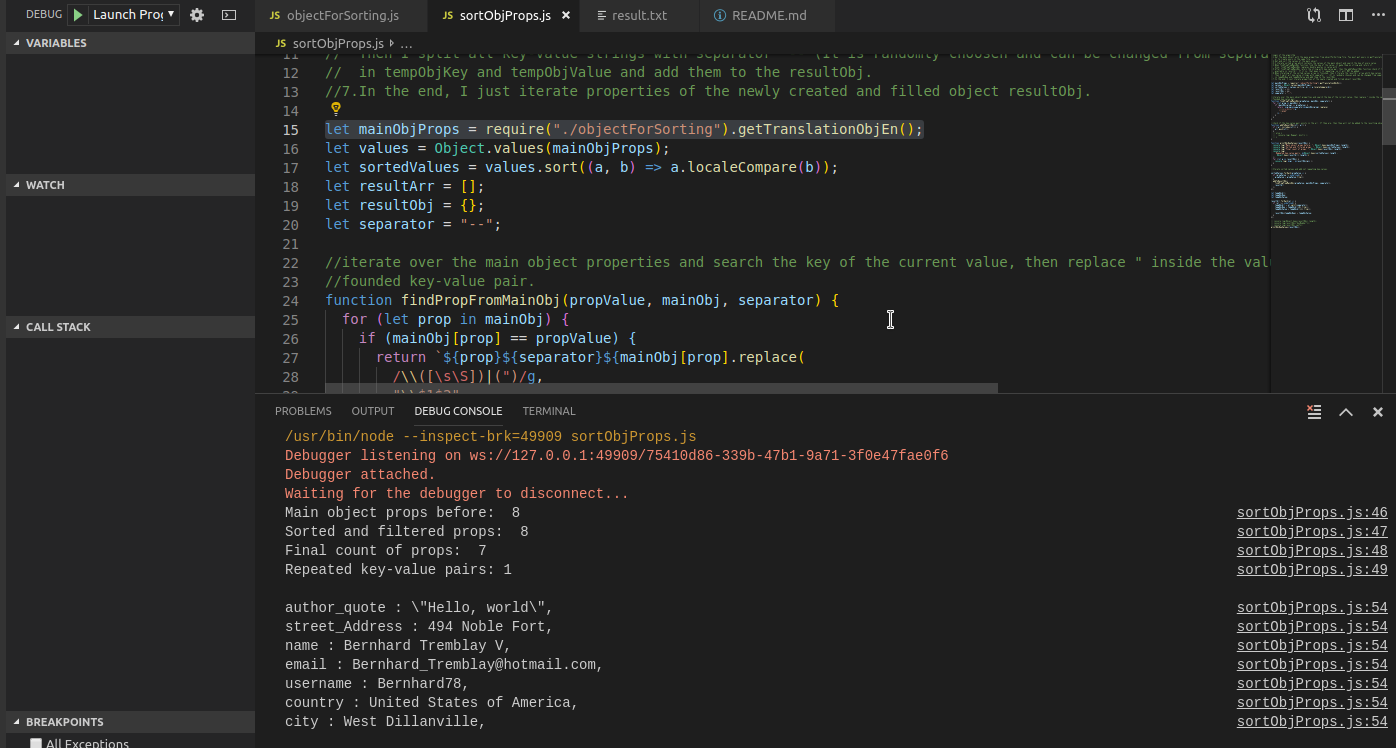Open sortObjProps.js:49 source link

(1312, 570)
